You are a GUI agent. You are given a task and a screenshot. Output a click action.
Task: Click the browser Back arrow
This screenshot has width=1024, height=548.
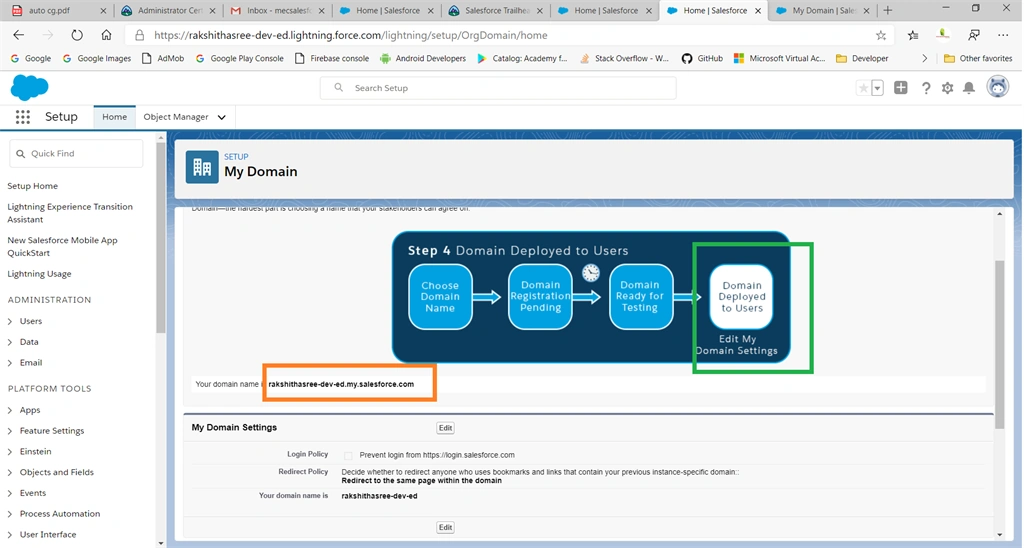19,35
